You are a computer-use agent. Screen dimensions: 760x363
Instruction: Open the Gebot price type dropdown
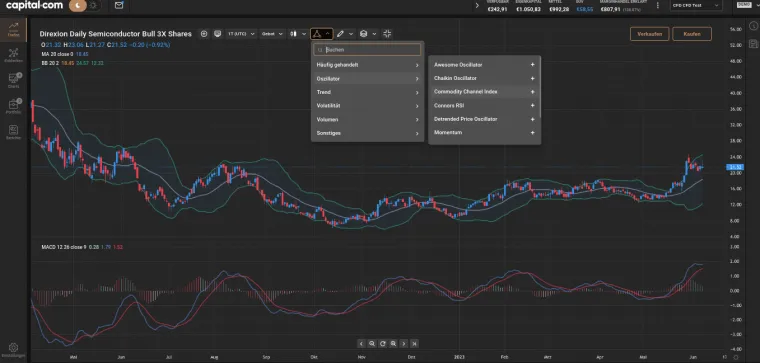click(272, 34)
